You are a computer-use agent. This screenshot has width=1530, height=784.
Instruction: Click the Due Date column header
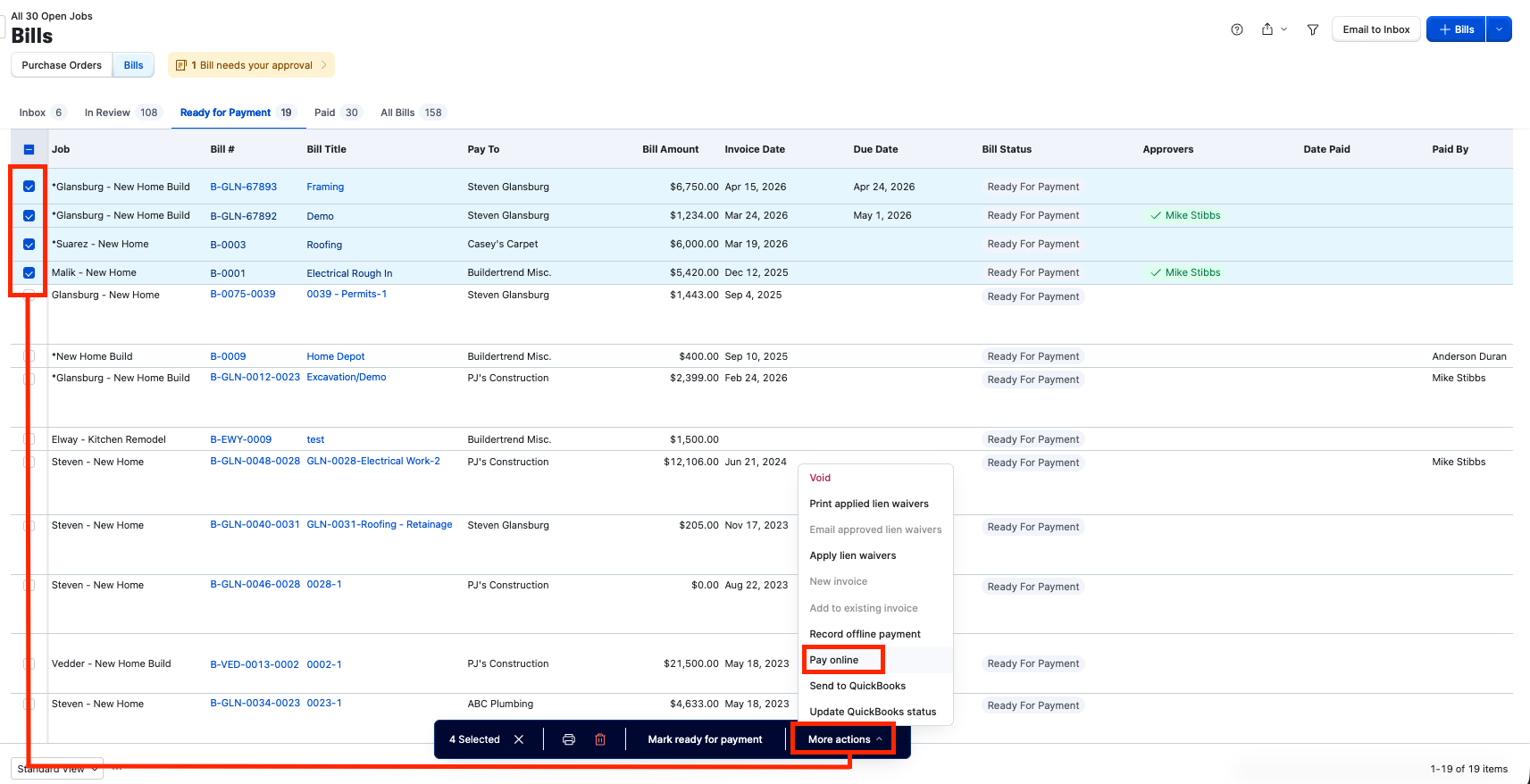[x=876, y=149]
